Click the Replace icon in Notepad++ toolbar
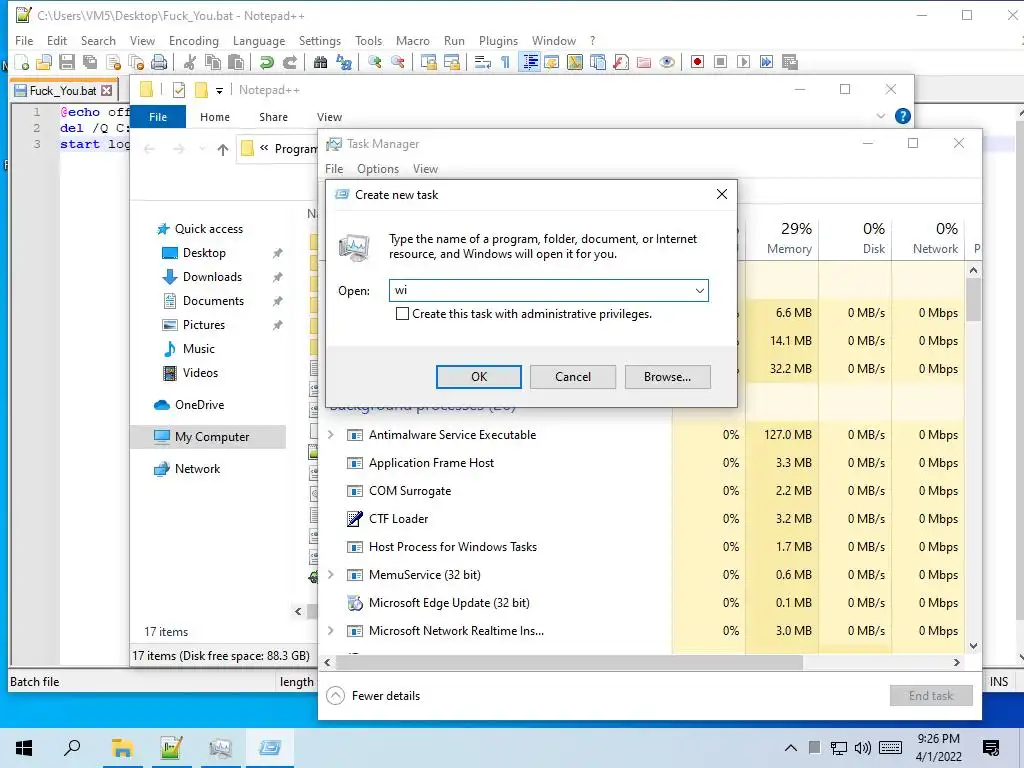This screenshot has height=768, width=1024. (344, 62)
